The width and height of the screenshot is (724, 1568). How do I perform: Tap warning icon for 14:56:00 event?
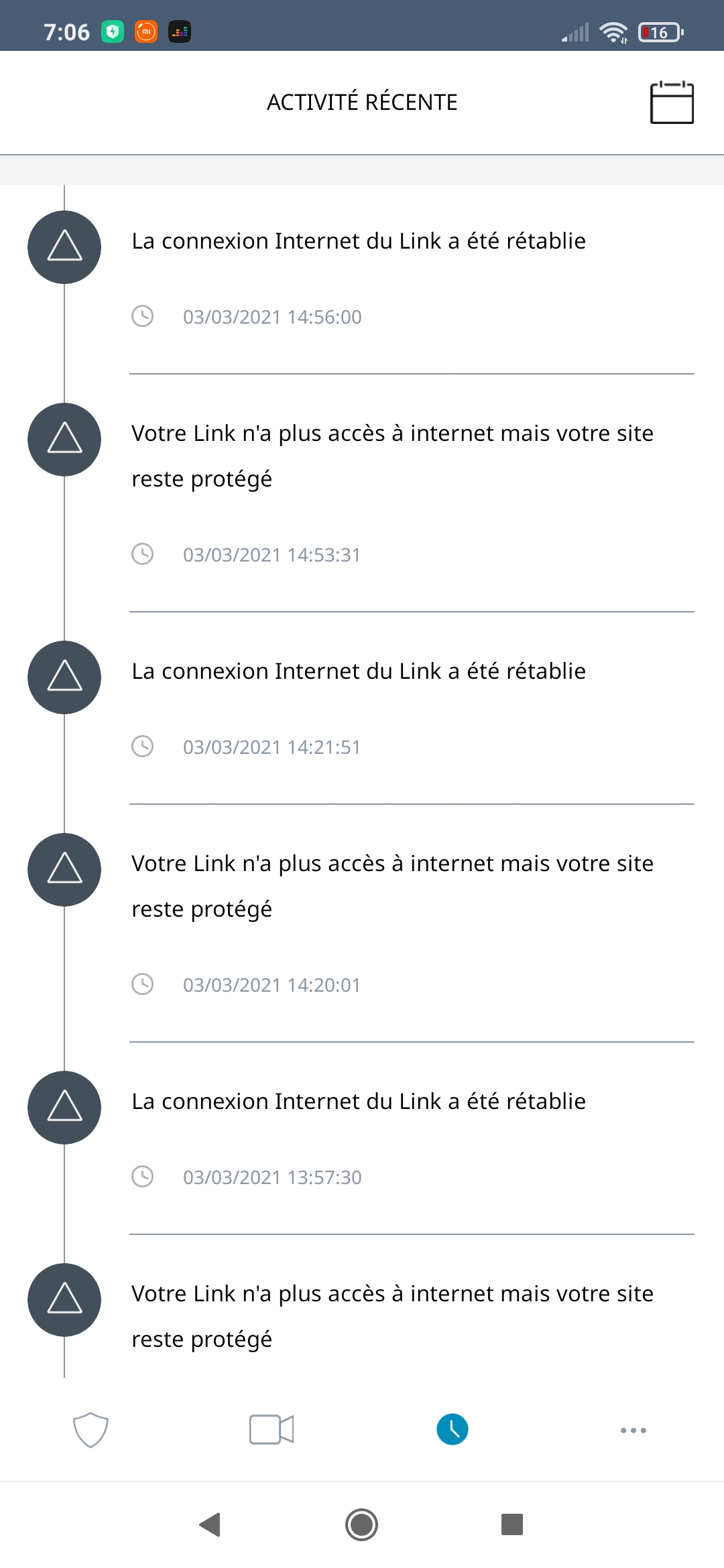(x=64, y=247)
